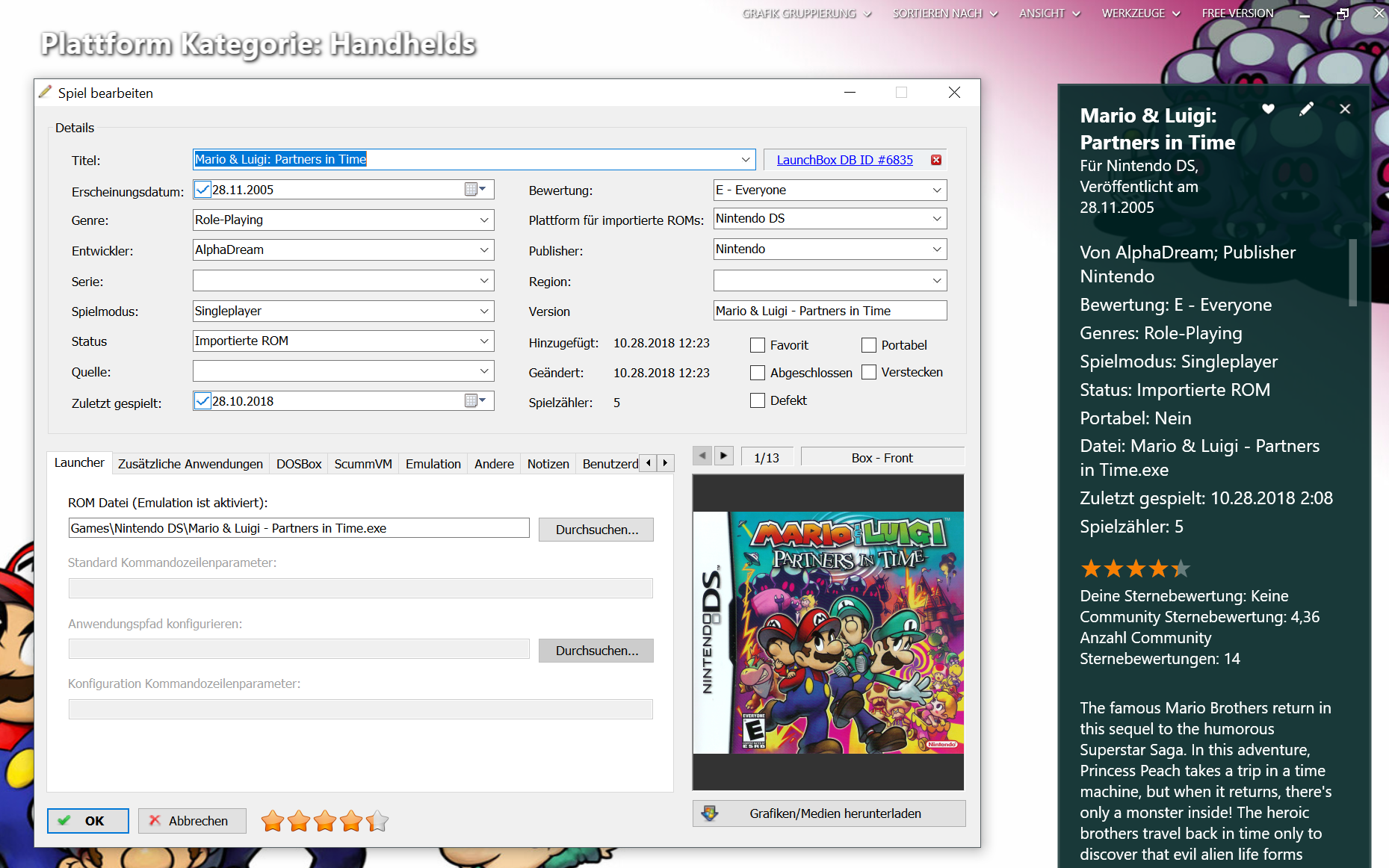Screen dimensions: 1389x868
Task: Open calendar picker for Erscheinungsdatum
Action: [x=475, y=190]
